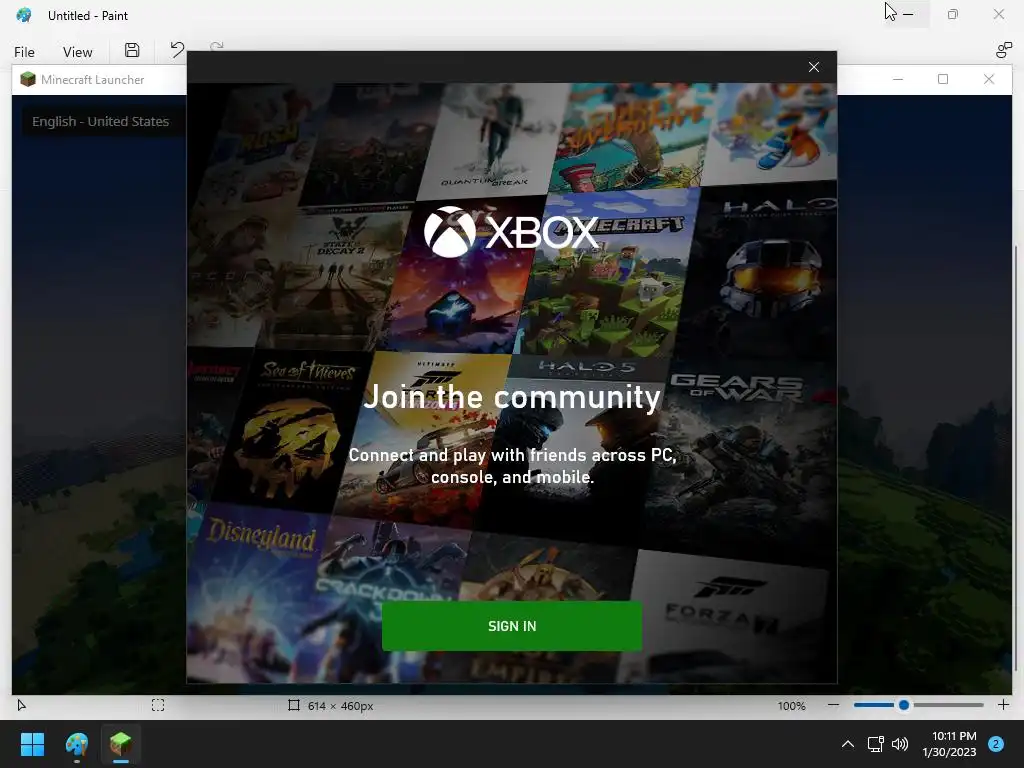The height and width of the screenshot is (768, 1024).
Task: Click the Paint icon in the taskbar
Action: 76,744
